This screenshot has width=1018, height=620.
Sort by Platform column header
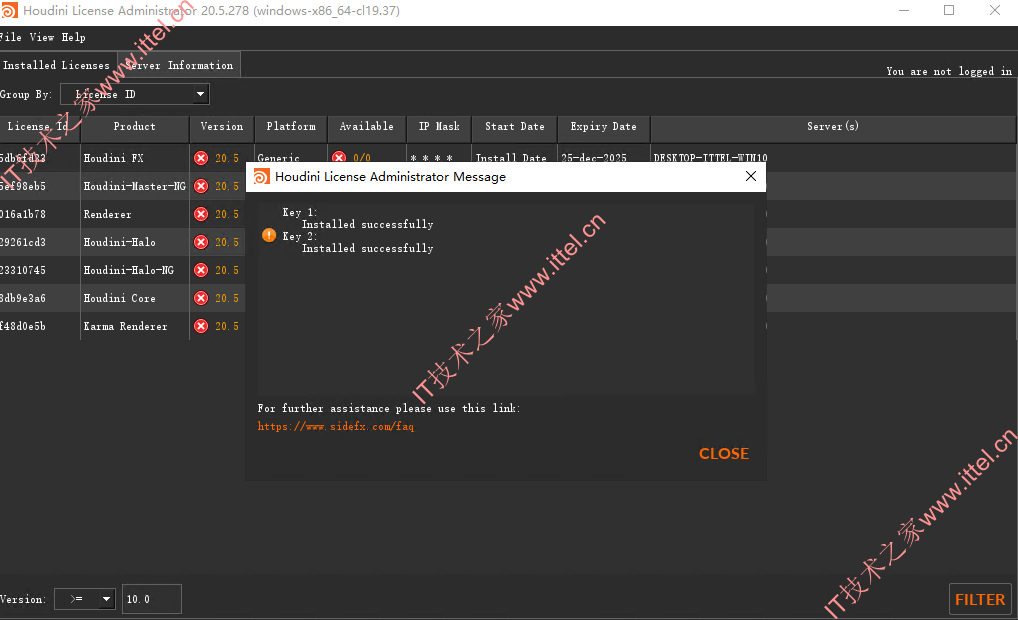(291, 127)
